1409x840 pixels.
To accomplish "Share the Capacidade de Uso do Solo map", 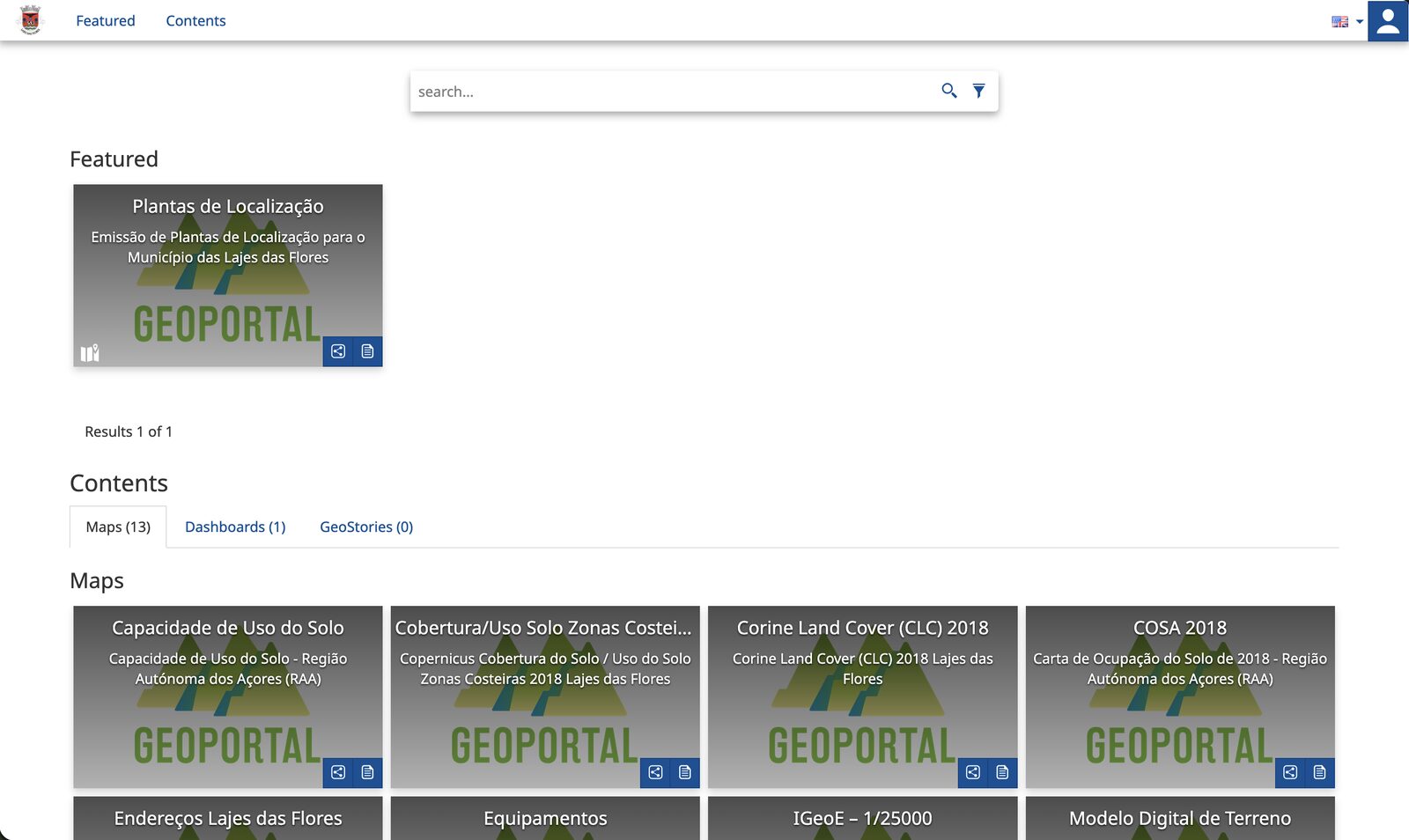I will tap(338, 772).
